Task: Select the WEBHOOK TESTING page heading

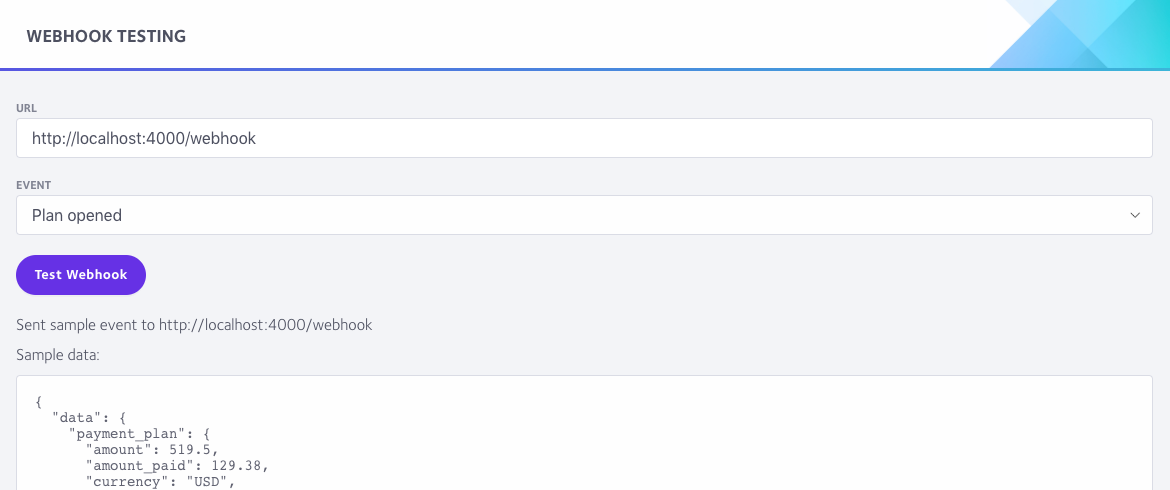Action: [106, 36]
